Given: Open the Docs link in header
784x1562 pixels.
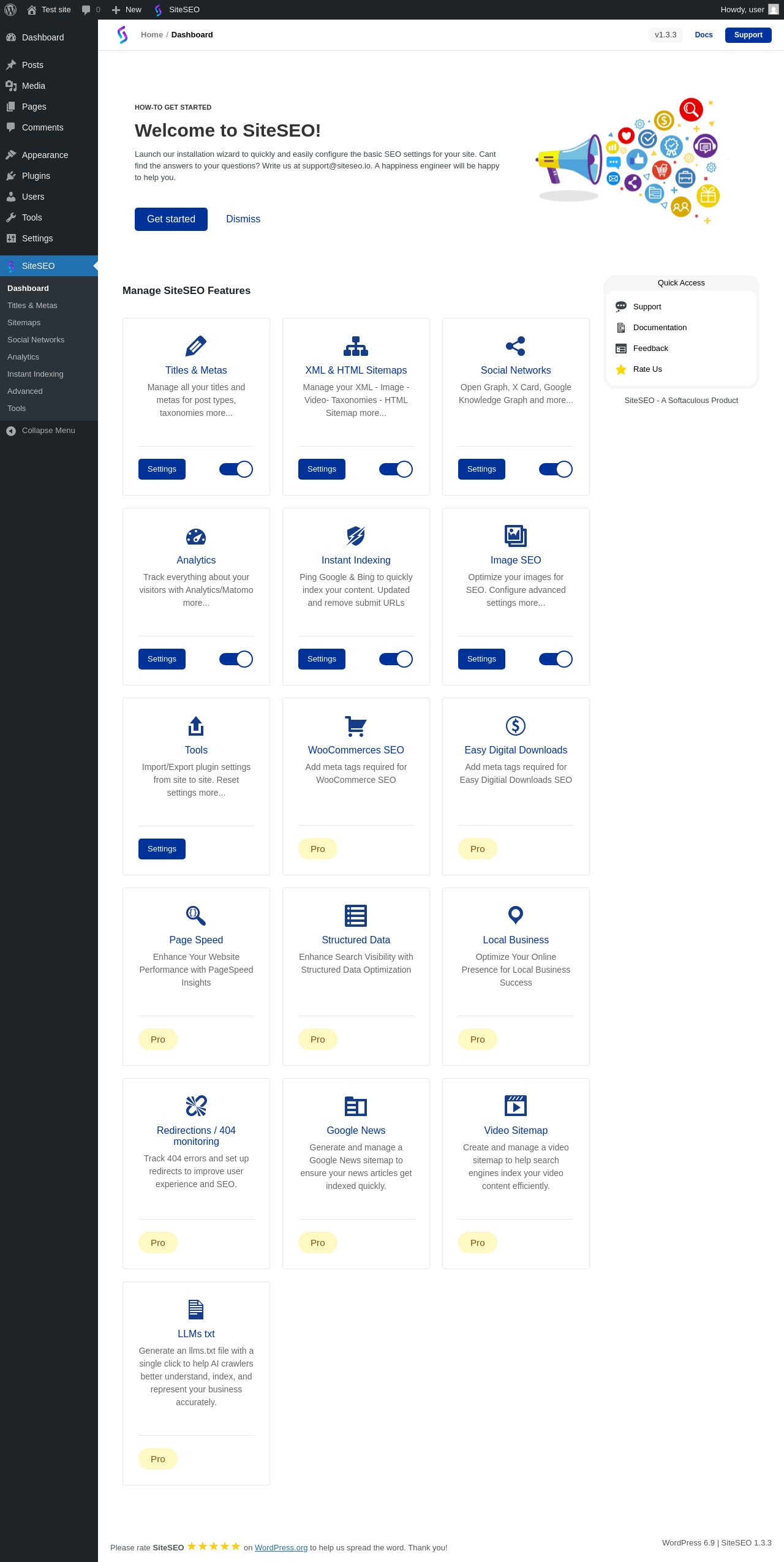Looking at the screenshot, I should click(x=704, y=35).
